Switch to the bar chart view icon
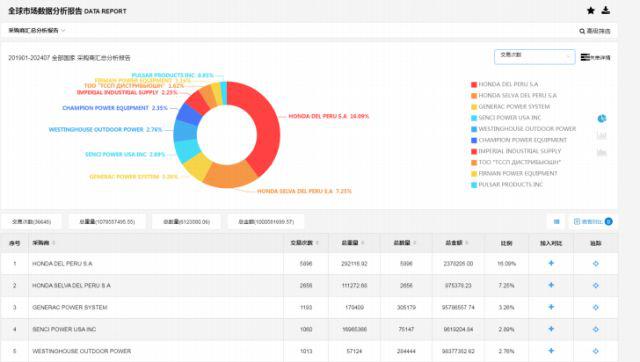 click(602, 152)
